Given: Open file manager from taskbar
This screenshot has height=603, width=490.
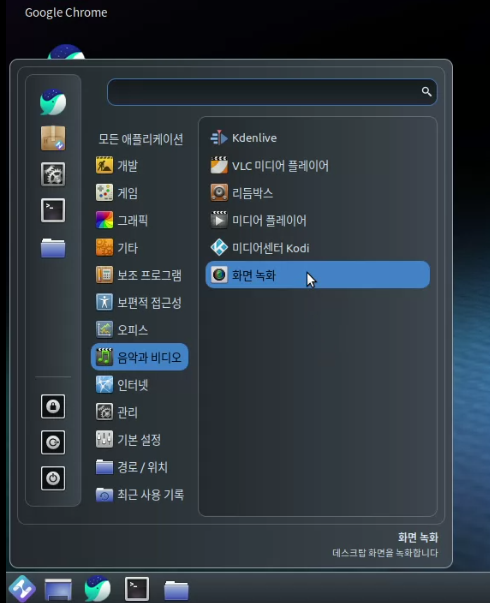Looking at the screenshot, I should pos(176,590).
